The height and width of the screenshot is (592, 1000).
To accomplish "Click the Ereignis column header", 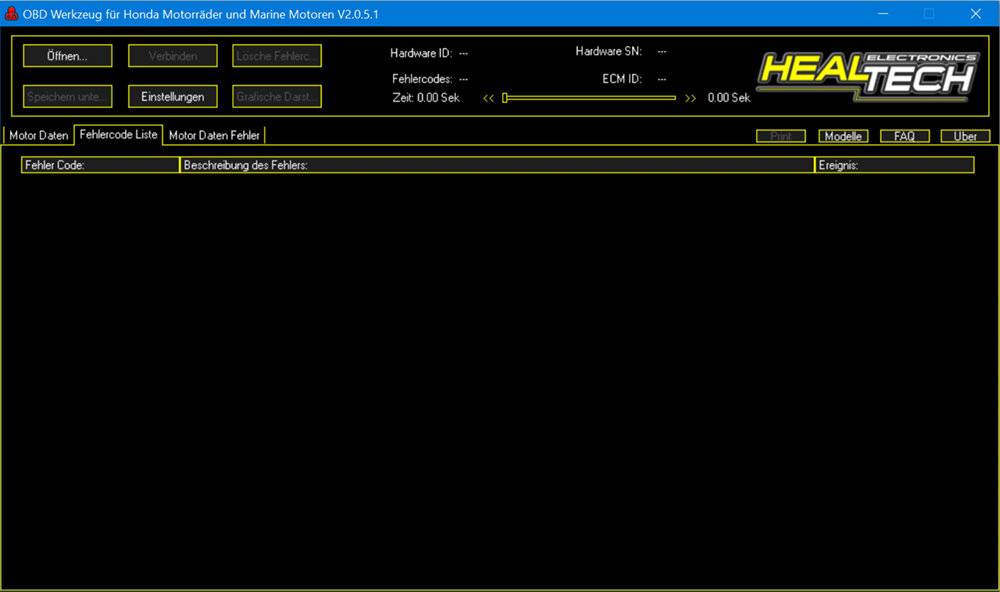I will point(893,165).
